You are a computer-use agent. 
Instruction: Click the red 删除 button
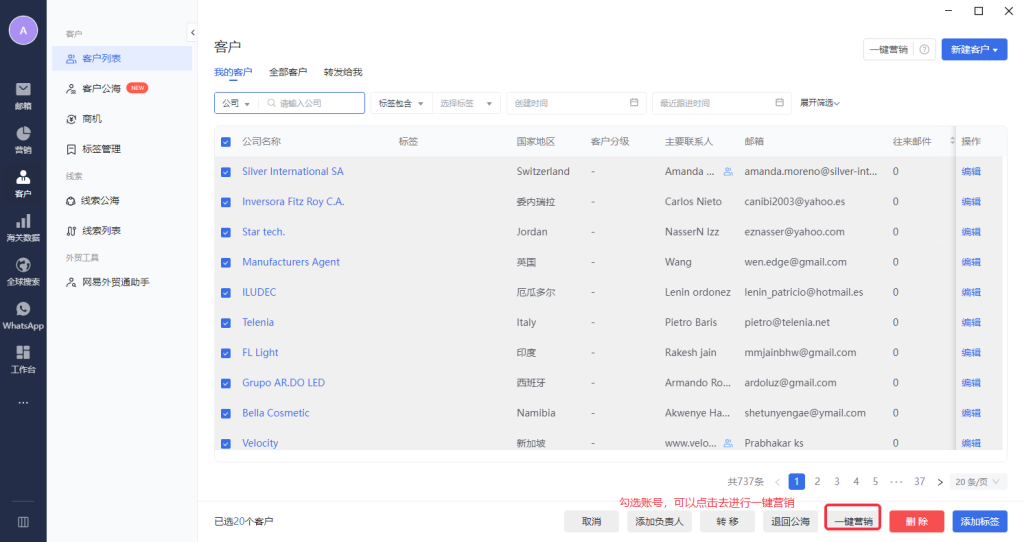click(916, 521)
